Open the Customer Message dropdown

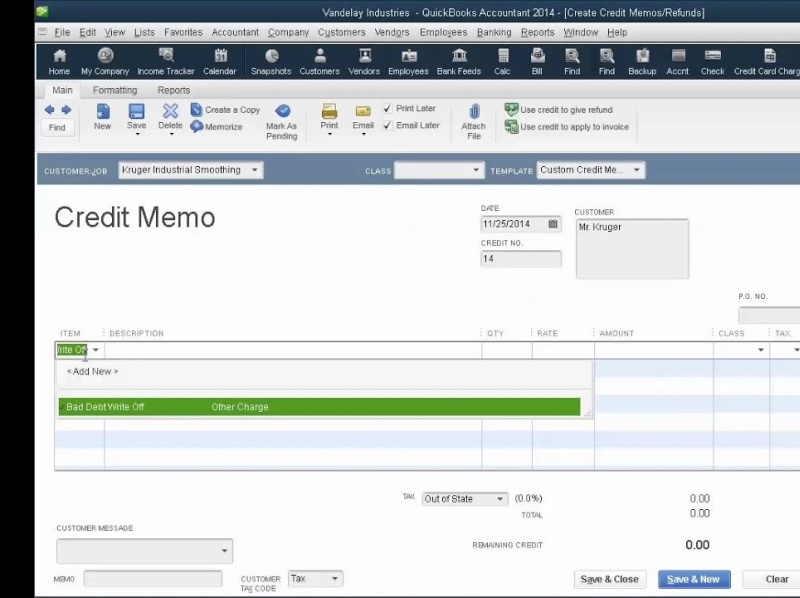click(x=224, y=551)
